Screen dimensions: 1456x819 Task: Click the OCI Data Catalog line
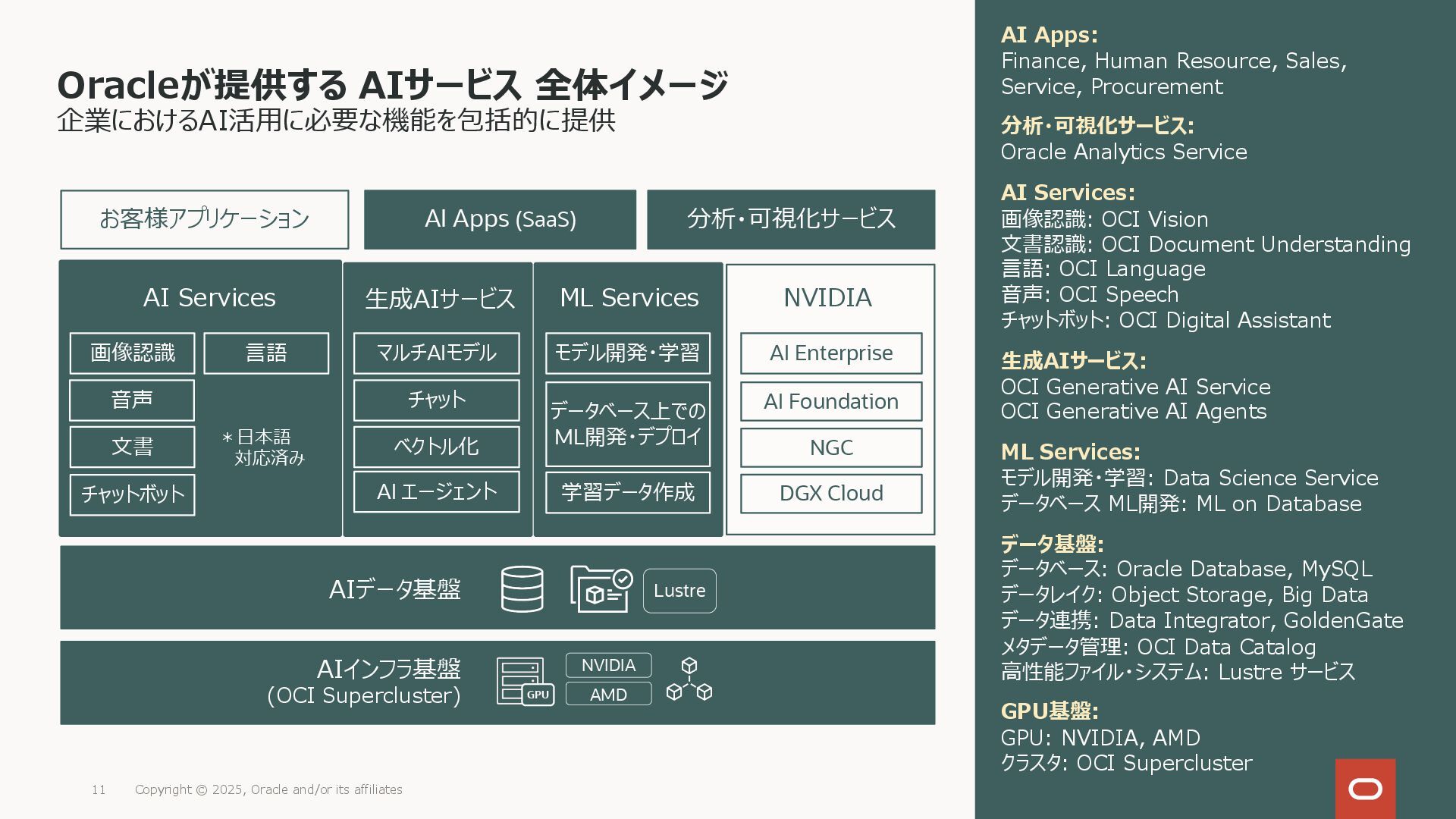click(1158, 647)
